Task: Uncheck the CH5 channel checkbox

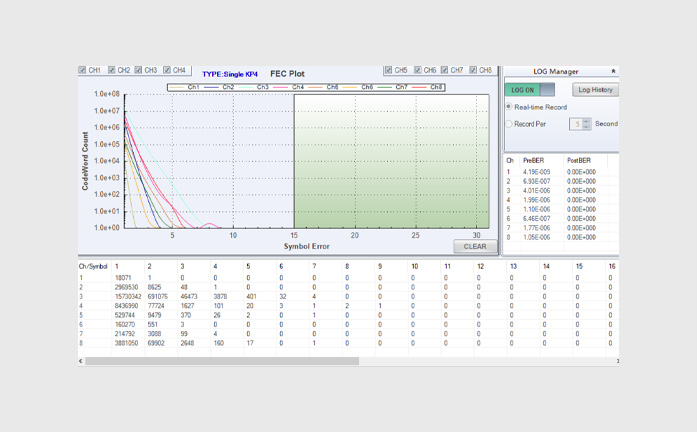Action: (x=389, y=70)
